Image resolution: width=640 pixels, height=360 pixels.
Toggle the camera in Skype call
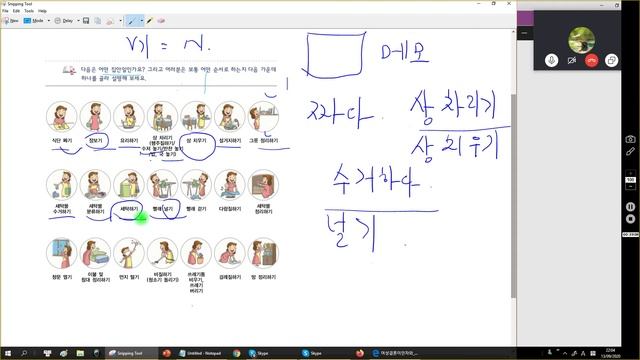click(x=571, y=60)
